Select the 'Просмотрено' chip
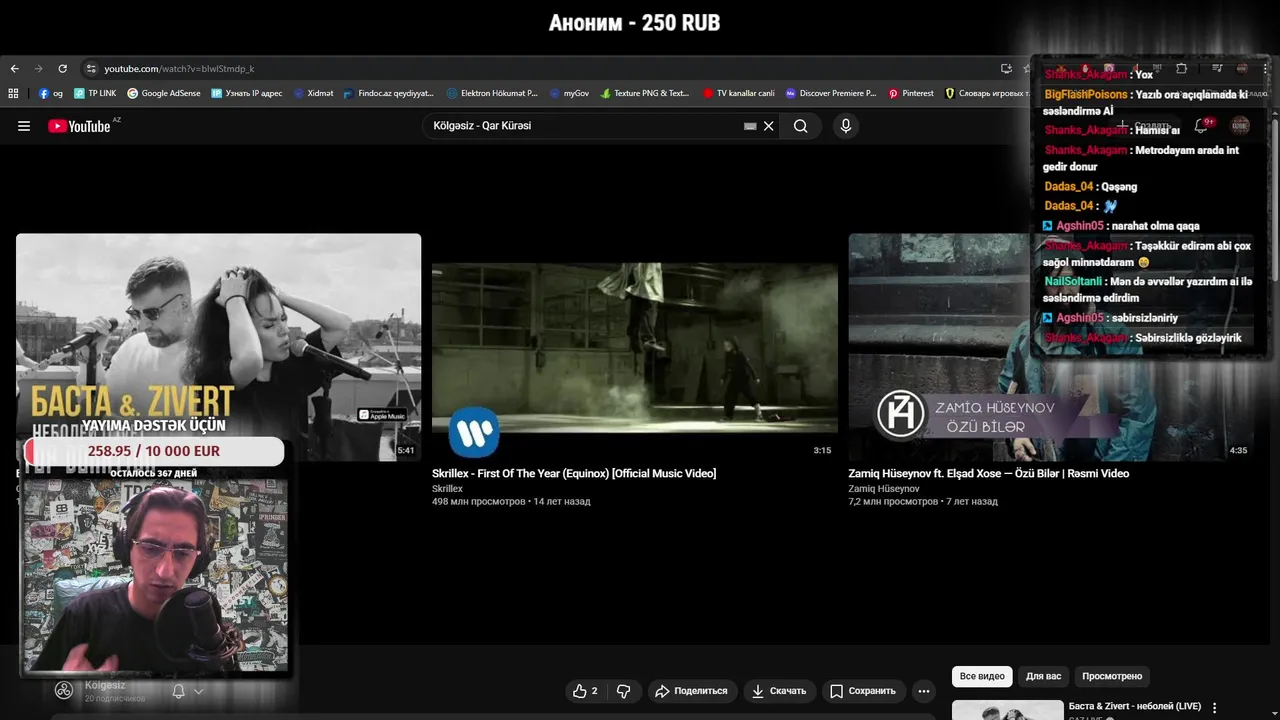 pos(1112,677)
